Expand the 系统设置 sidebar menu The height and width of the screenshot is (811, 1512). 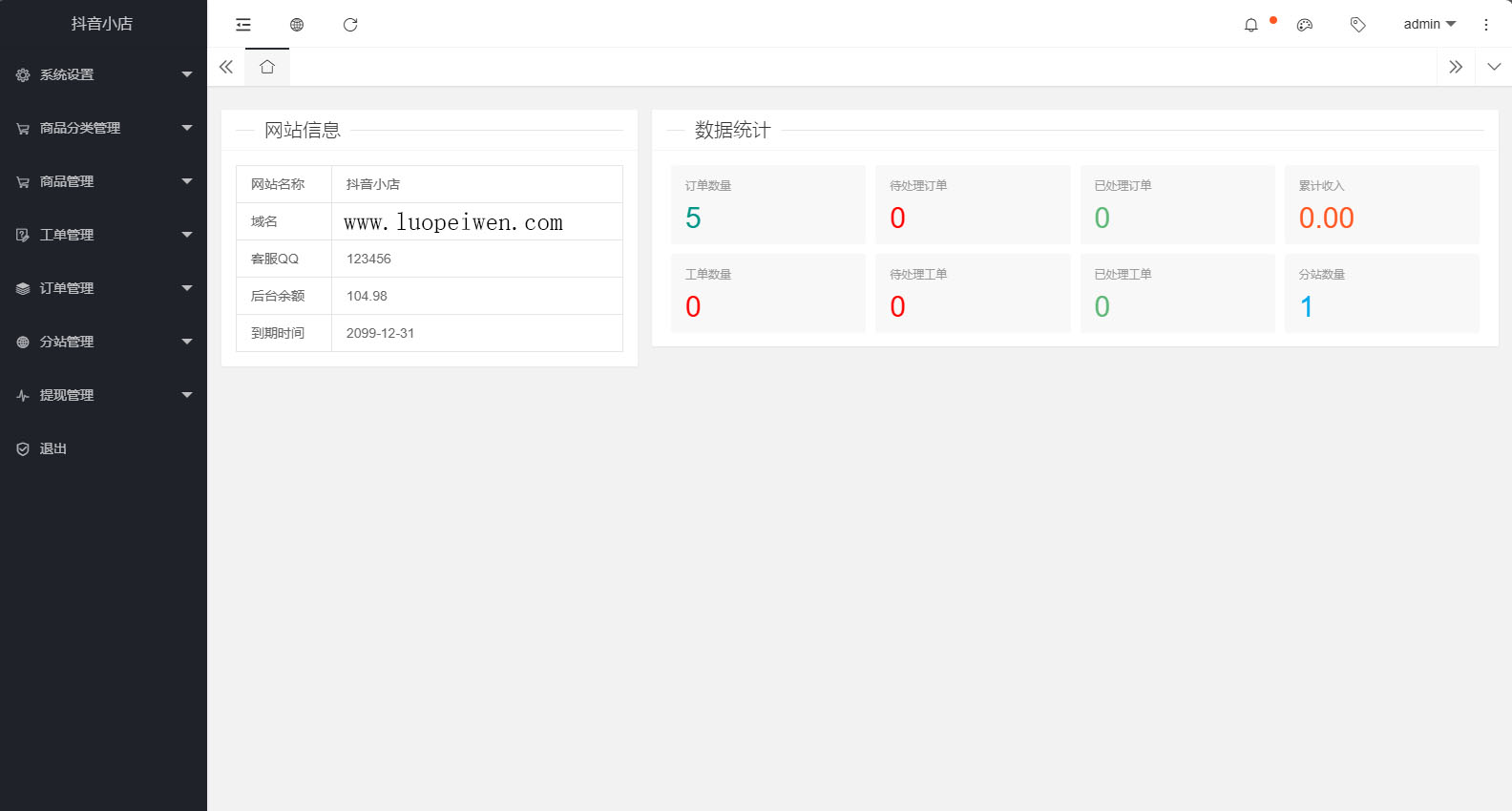[x=103, y=74]
